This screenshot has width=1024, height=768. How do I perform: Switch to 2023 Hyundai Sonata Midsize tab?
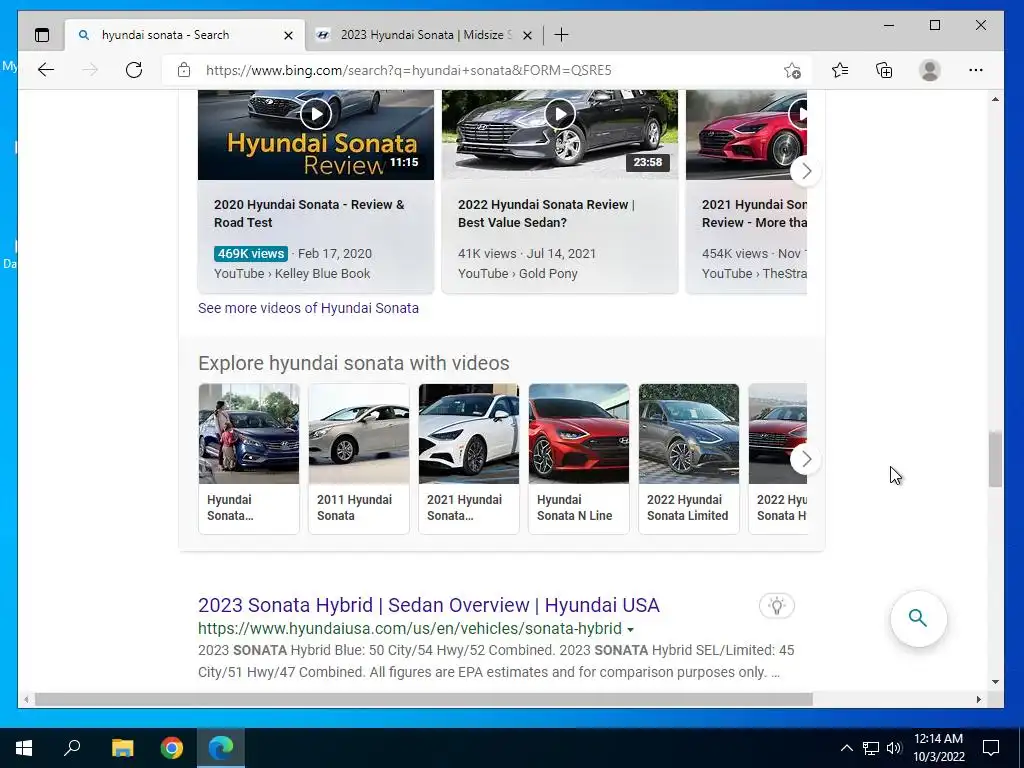pyautogui.click(x=424, y=35)
